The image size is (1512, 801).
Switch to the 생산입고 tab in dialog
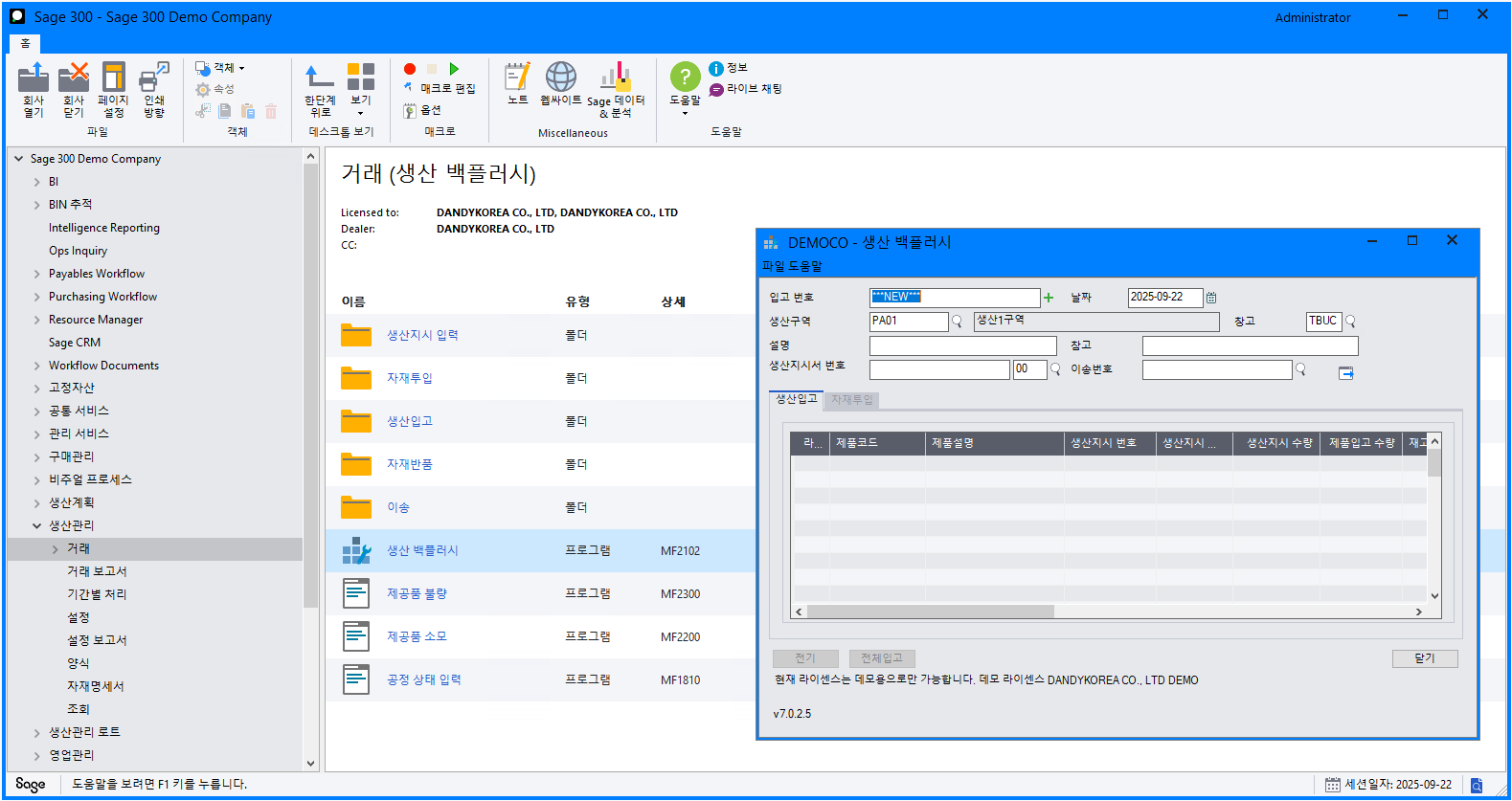tap(797, 399)
